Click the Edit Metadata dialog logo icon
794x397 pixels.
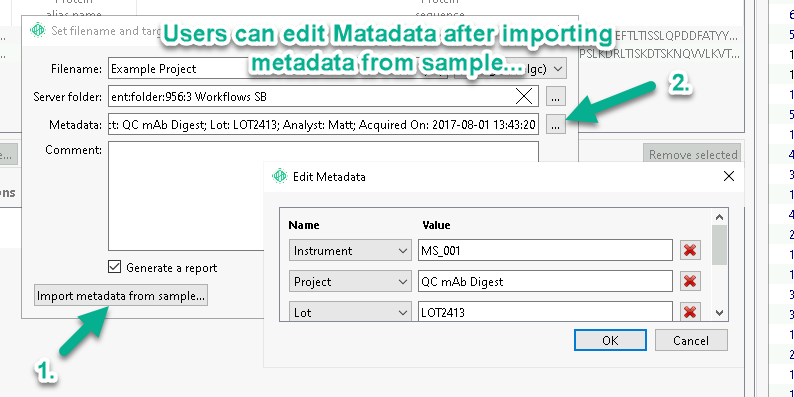tap(280, 176)
